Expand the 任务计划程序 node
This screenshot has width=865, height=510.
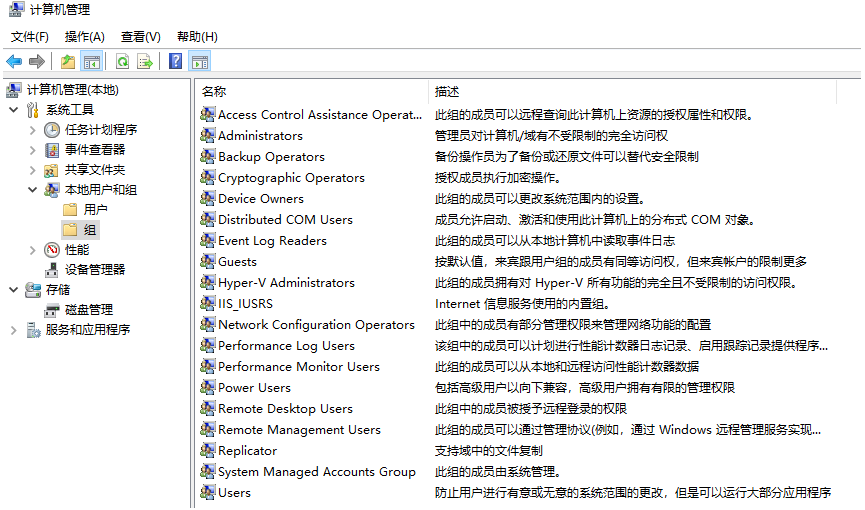pyautogui.click(x=33, y=130)
